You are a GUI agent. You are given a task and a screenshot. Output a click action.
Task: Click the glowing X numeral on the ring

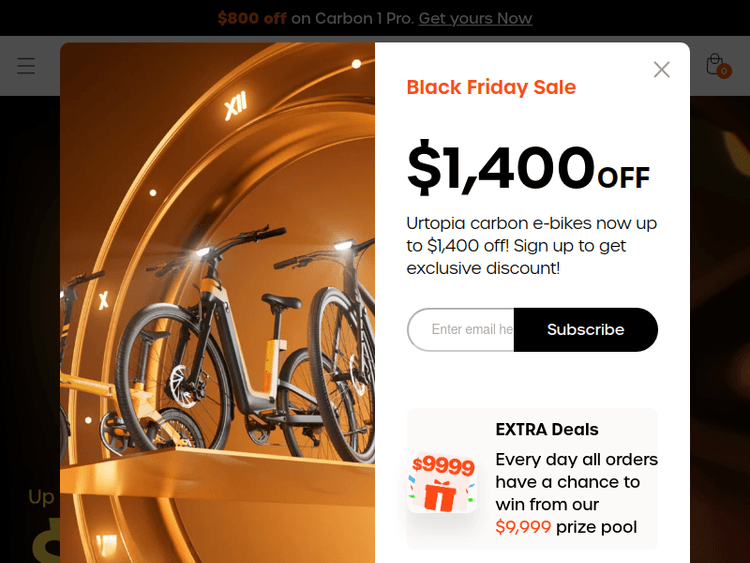tap(103, 299)
